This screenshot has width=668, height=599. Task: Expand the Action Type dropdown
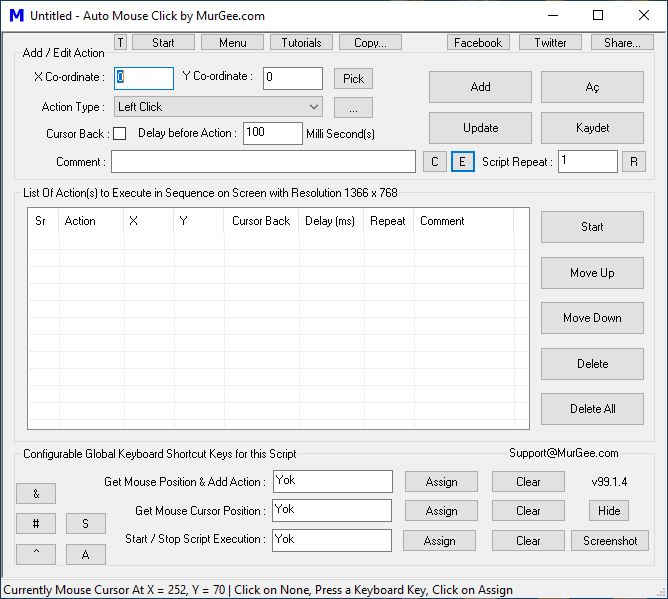(218, 107)
